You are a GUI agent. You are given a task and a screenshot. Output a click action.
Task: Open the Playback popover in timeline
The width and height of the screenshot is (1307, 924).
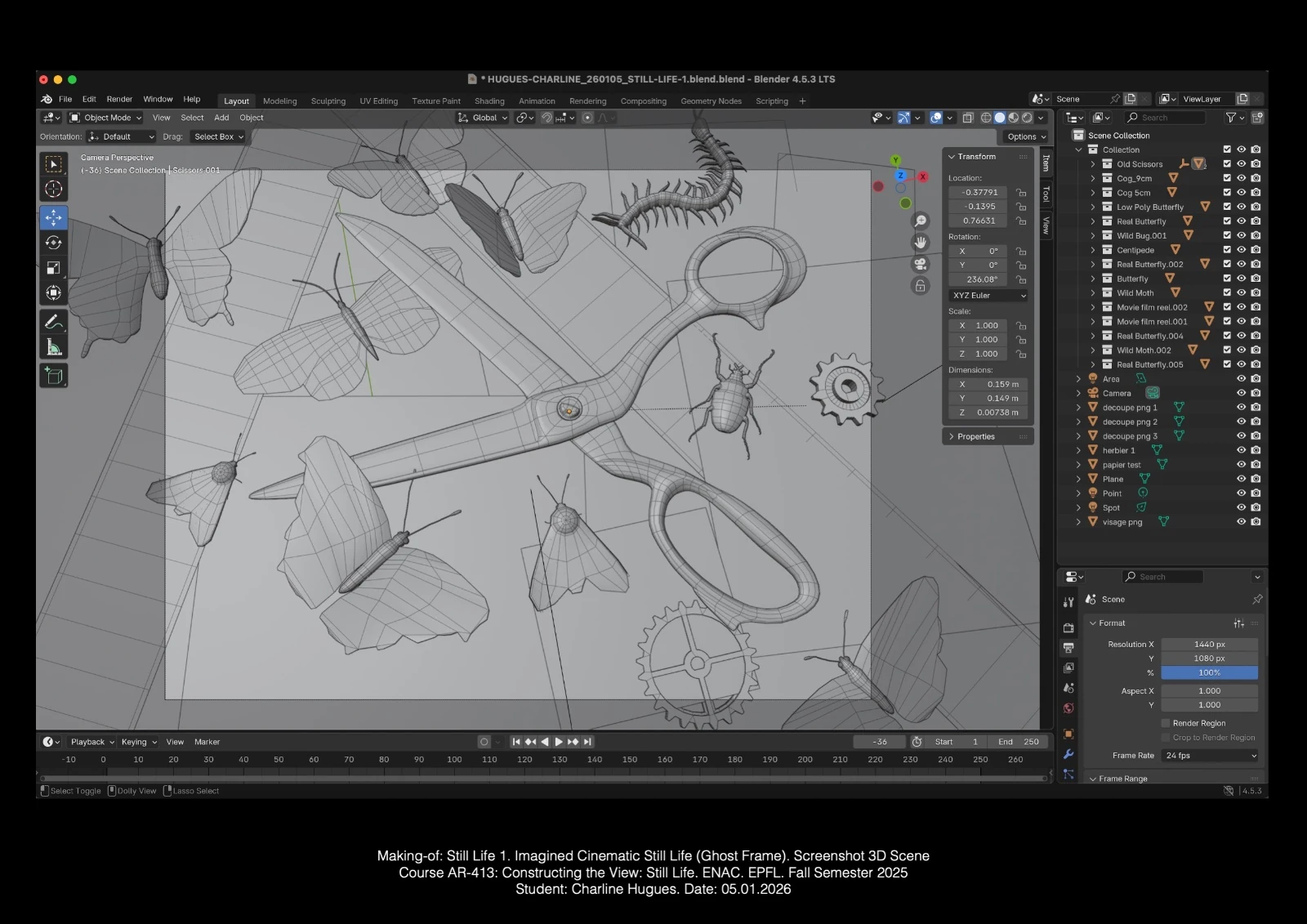point(92,742)
